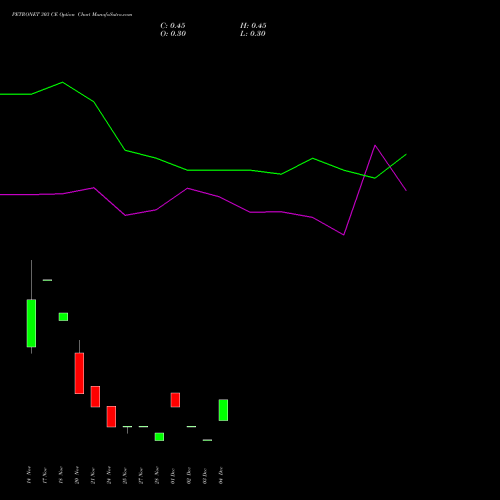Click the '04 Dec' date axis label
500x500 pixels.
[x=221, y=475]
